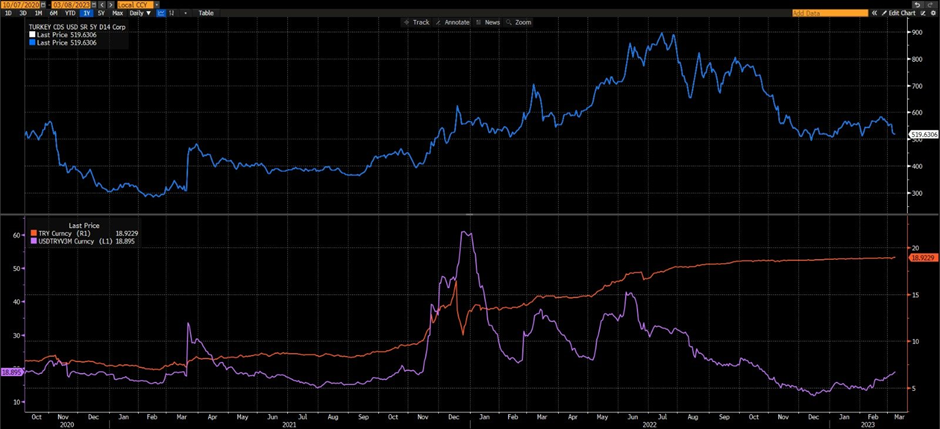Click the line chart type icon

point(160,13)
